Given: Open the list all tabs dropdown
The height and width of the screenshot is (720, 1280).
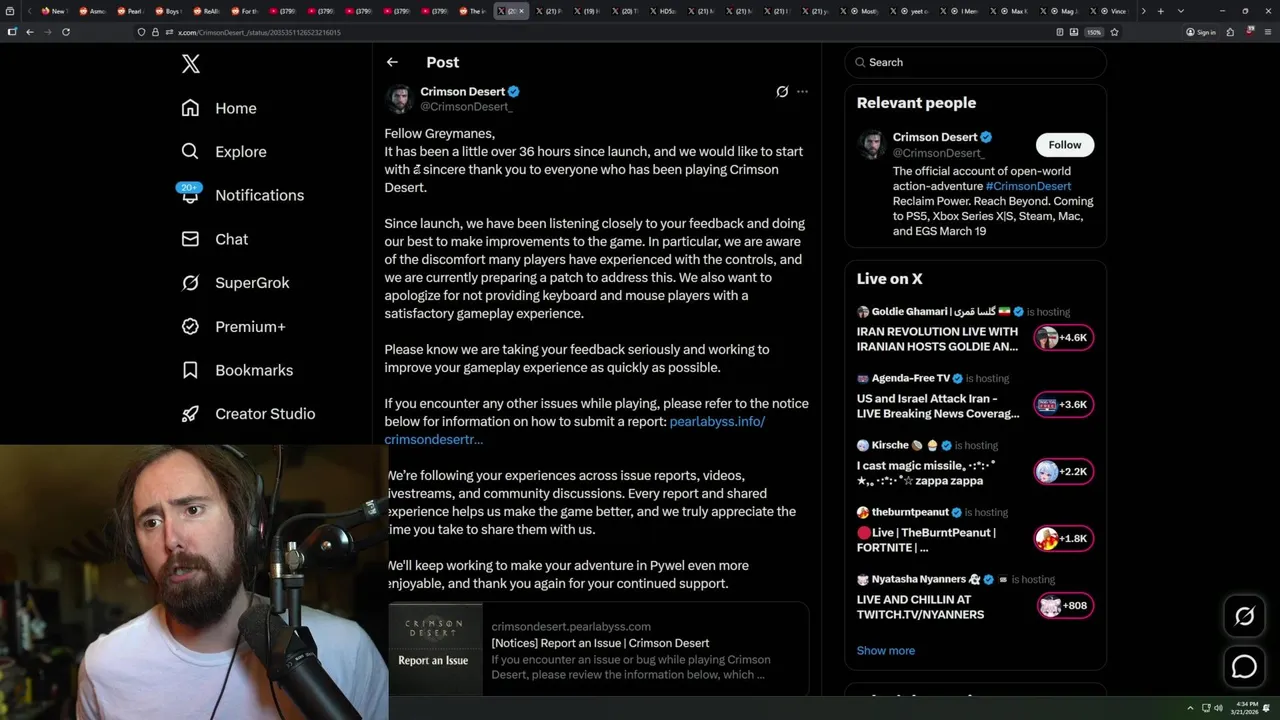Looking at the screenshot, I should (1180, 11).
